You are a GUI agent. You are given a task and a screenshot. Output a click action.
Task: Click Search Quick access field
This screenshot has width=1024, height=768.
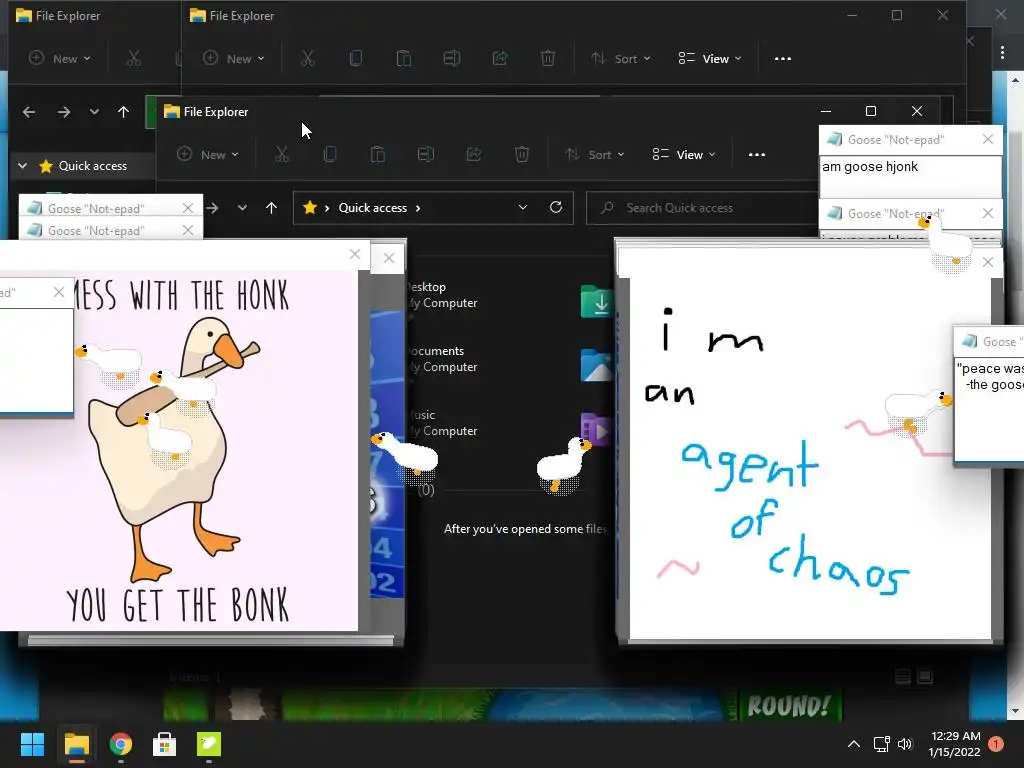[702, 208]
